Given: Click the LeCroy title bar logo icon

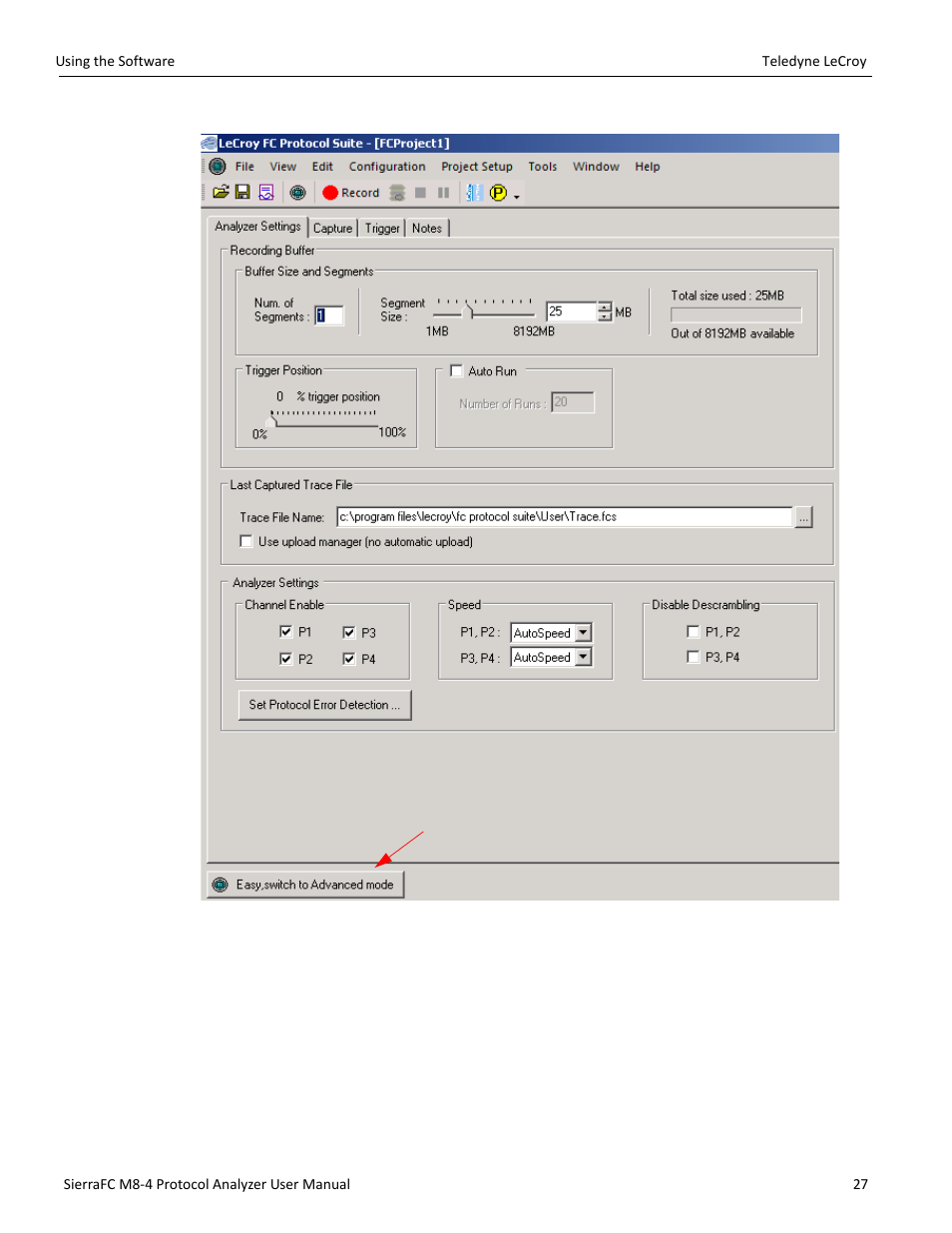Looking at the screenshot, I should (209, 143).
